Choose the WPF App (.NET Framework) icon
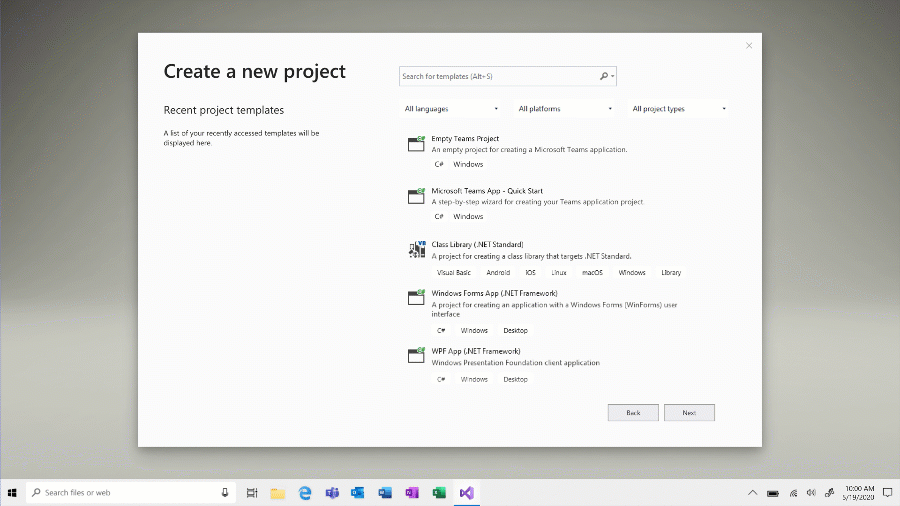The image size is (900, 506). (416, 355)
